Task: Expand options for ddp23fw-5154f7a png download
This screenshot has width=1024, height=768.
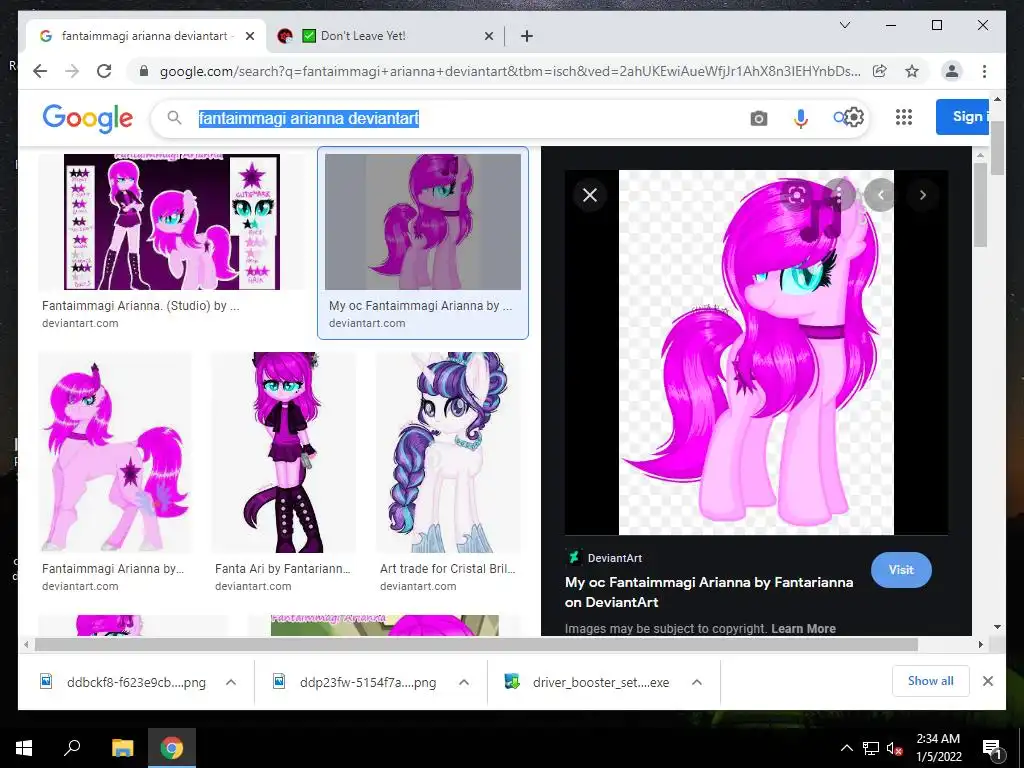Action: (x=464, y=682)
